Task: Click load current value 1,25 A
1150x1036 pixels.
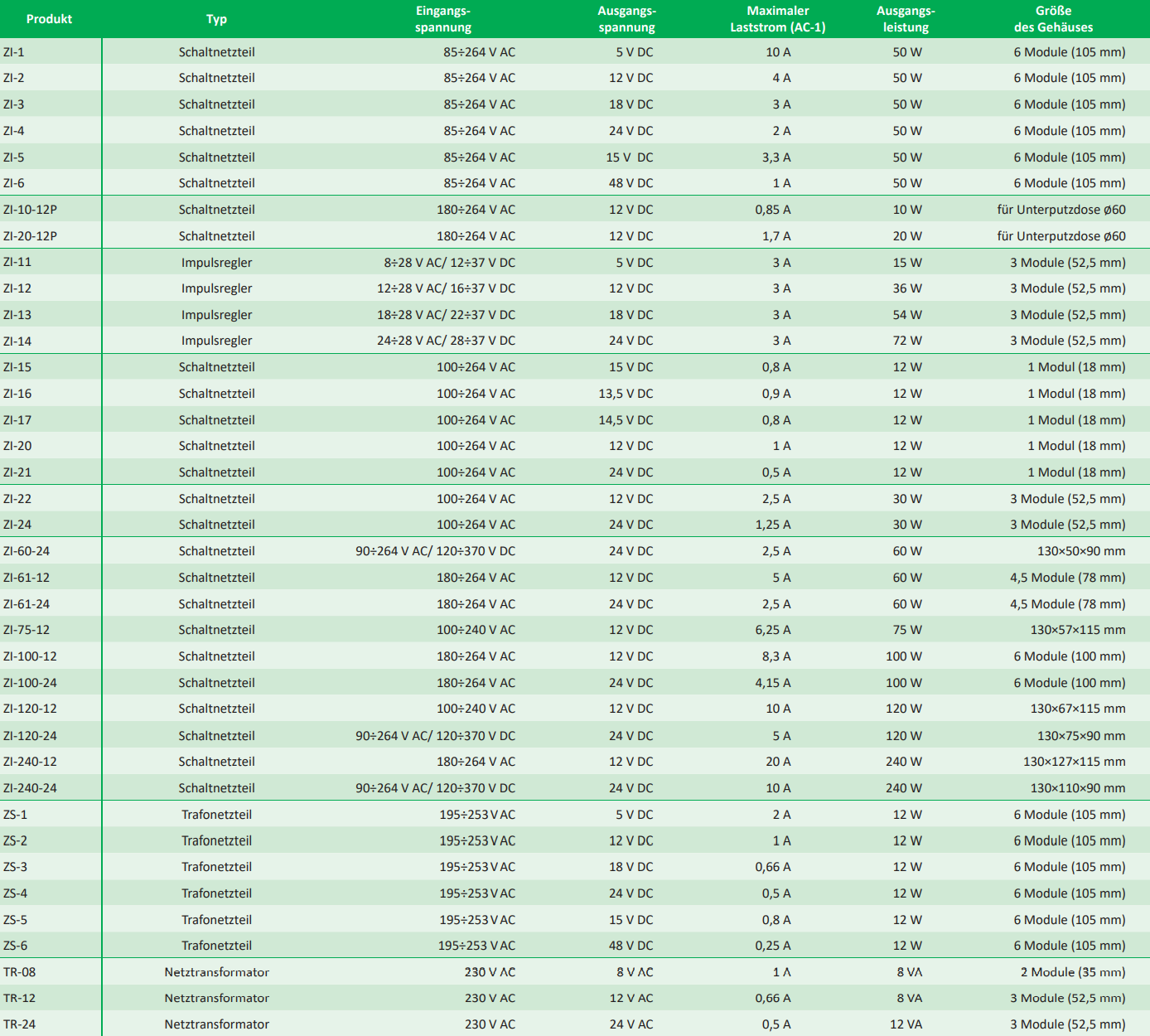Action: pyautogui.click(x=773, y=525)
